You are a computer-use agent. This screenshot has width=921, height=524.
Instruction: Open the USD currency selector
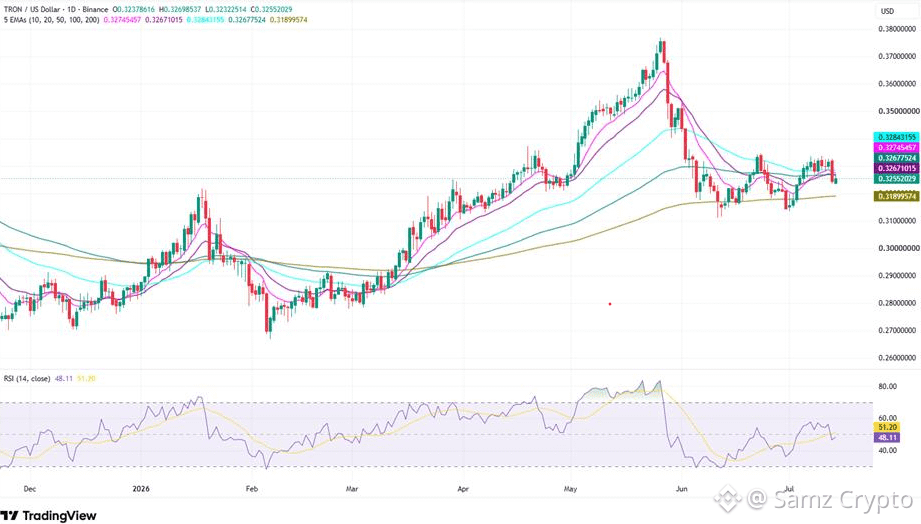point(887,11)
